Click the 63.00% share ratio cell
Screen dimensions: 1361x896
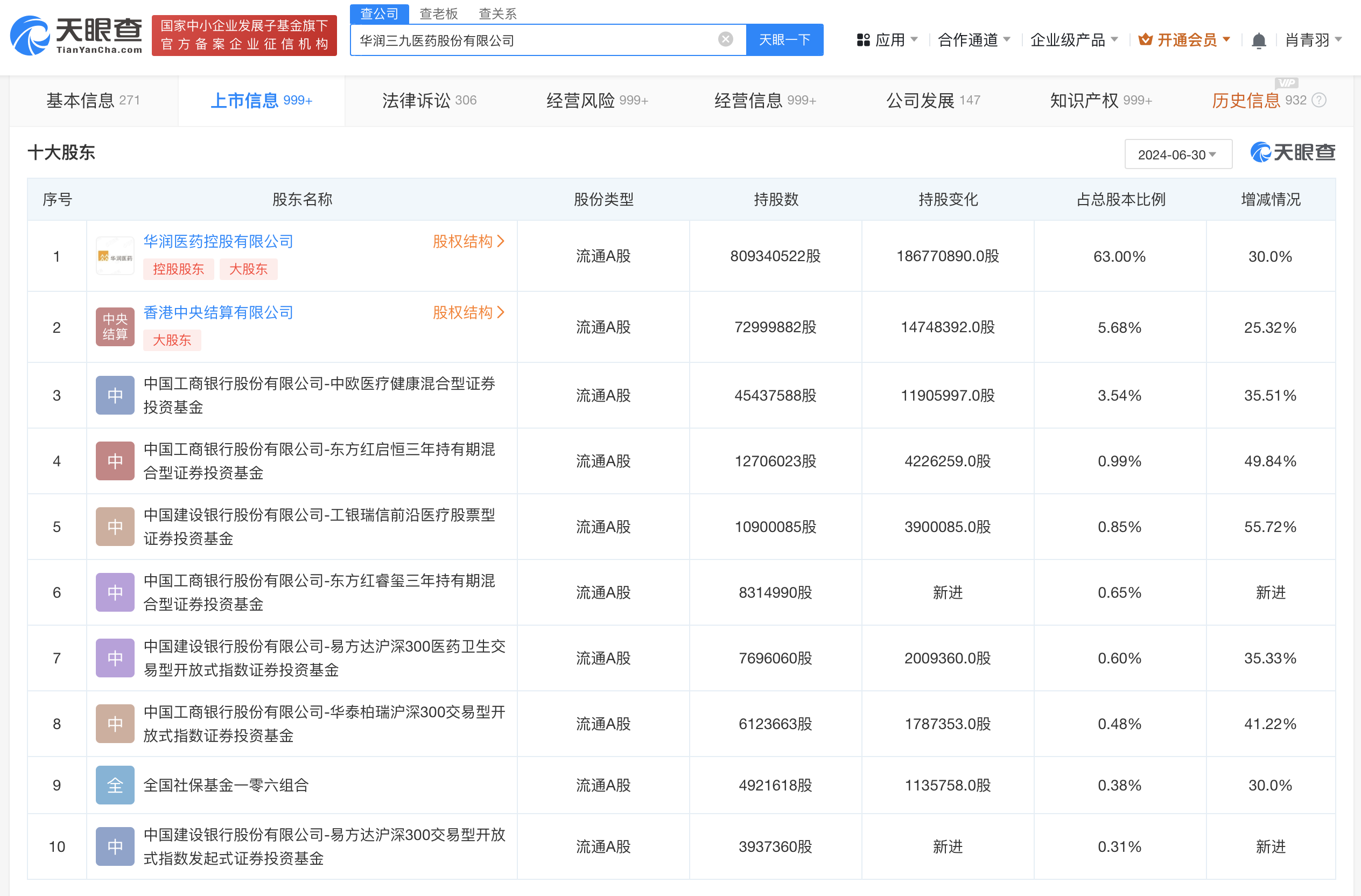coord(1119,256)
